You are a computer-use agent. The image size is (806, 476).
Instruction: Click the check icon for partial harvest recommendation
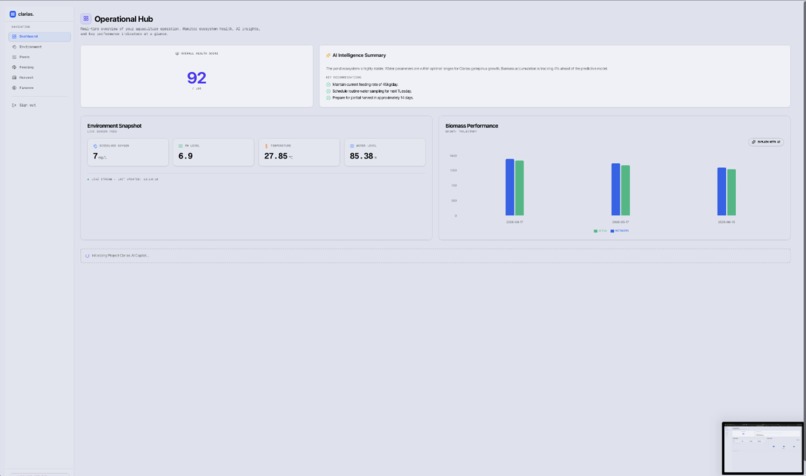[328, 98]
